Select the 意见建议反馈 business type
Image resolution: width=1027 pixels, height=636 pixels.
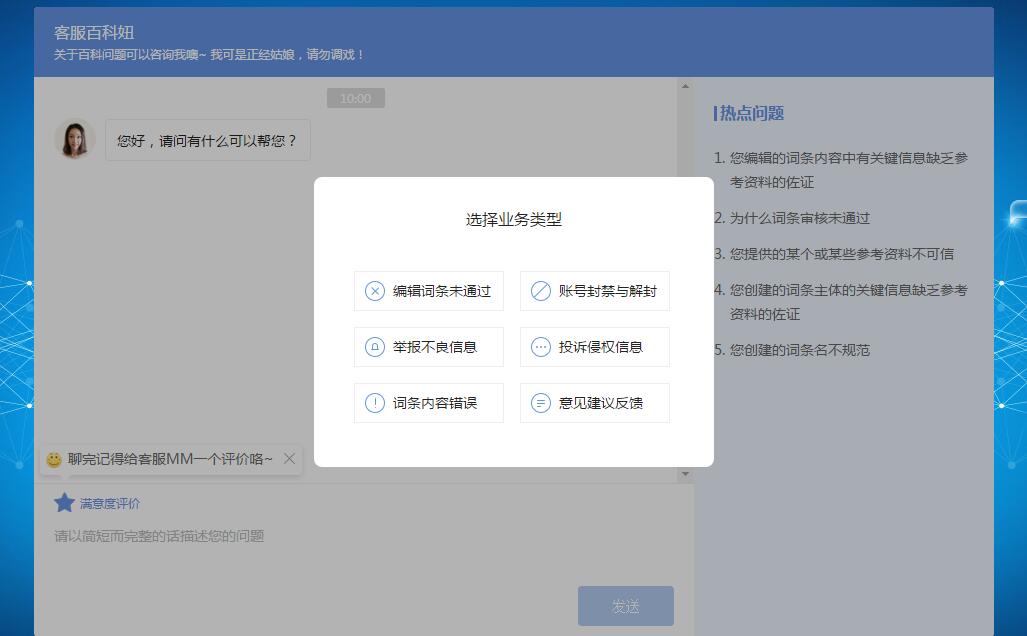pos(594,402)
